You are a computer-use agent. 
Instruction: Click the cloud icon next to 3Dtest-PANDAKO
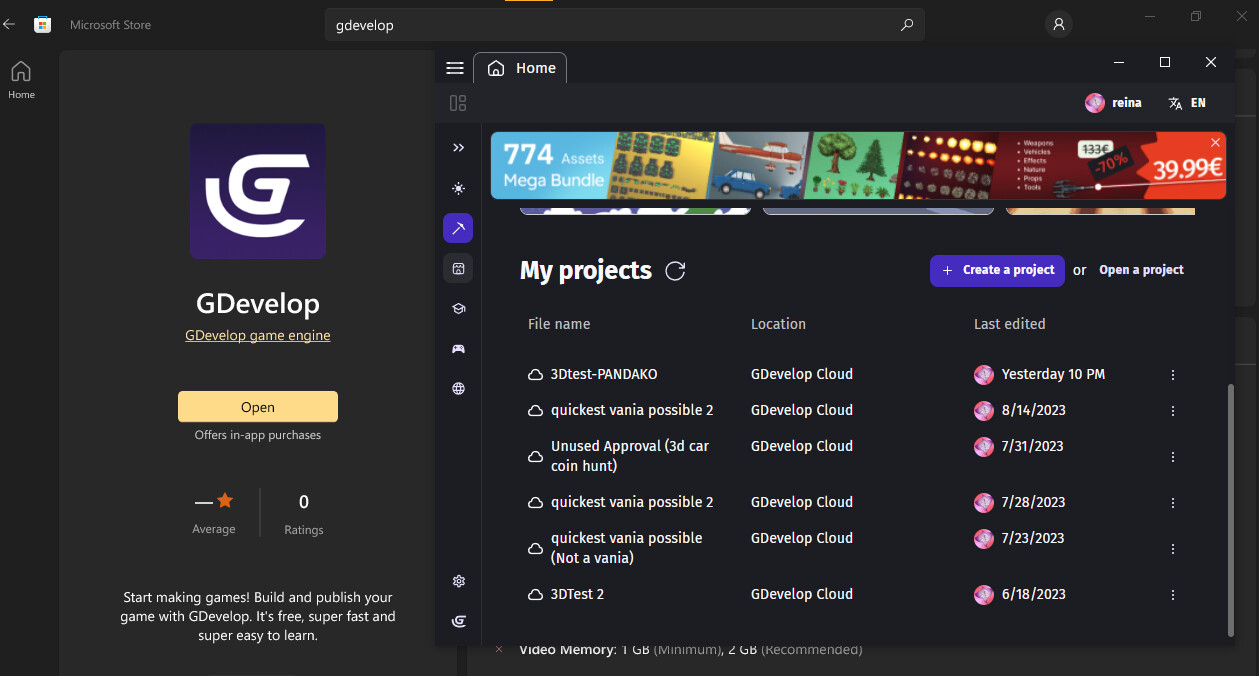(x=535, y=375)
